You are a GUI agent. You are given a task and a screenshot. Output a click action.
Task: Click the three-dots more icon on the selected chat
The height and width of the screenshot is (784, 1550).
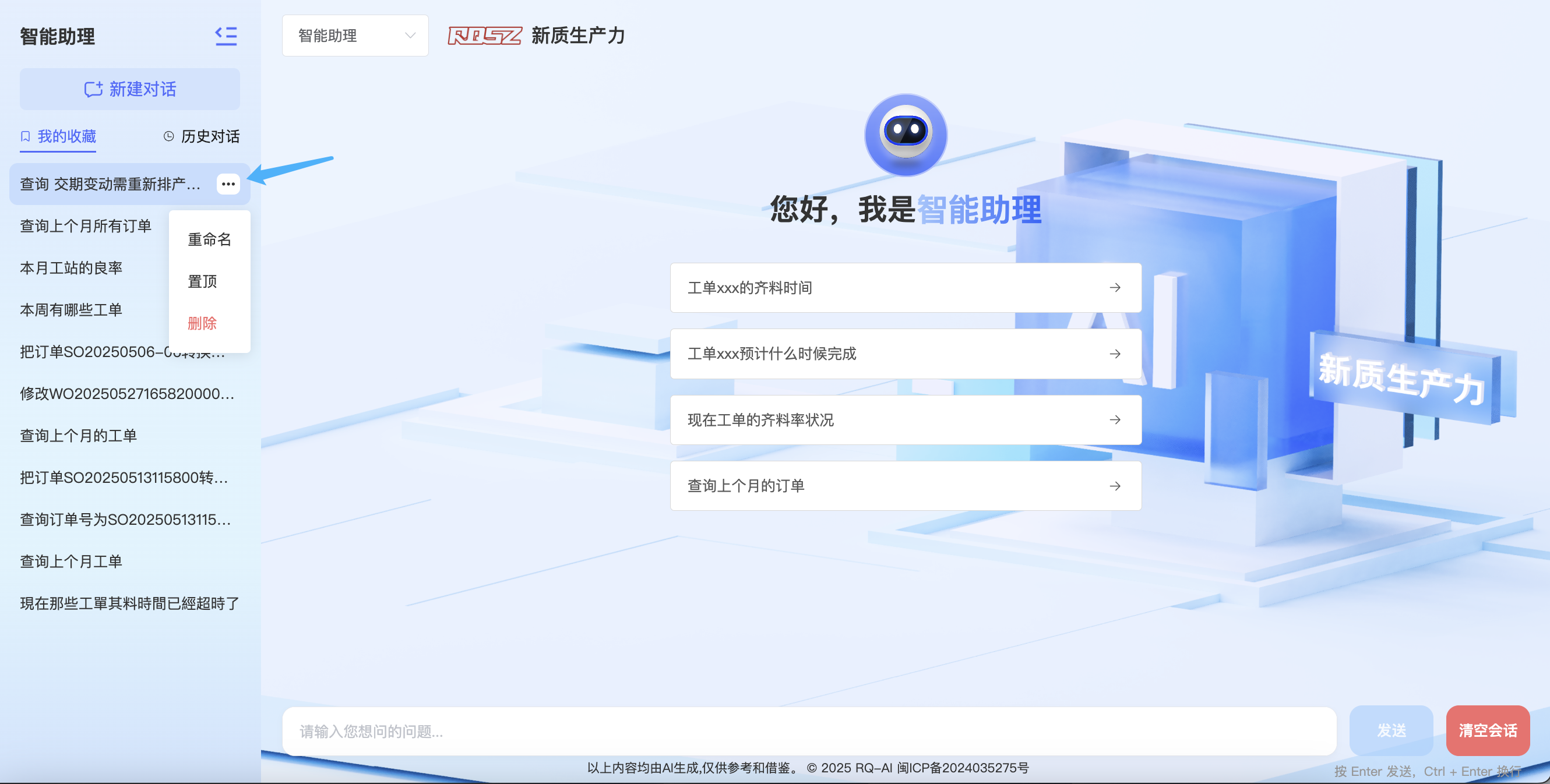tap(228, 184)
